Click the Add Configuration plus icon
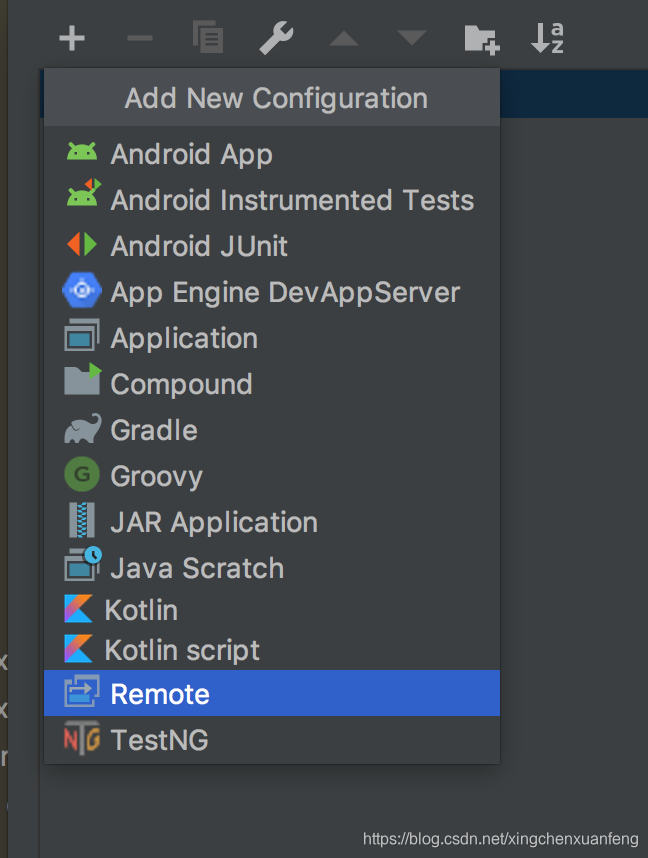The image size is (648, 858). (71, 38)
